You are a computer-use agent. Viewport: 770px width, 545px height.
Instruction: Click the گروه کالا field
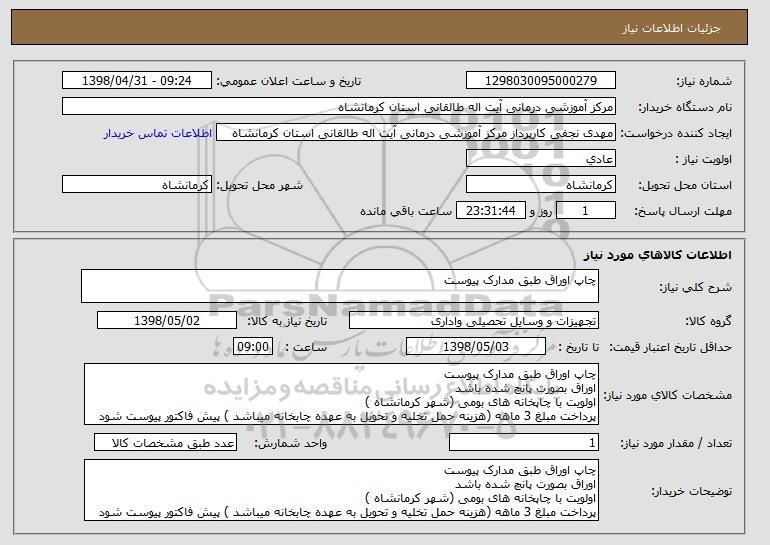(x=474, y=321)
